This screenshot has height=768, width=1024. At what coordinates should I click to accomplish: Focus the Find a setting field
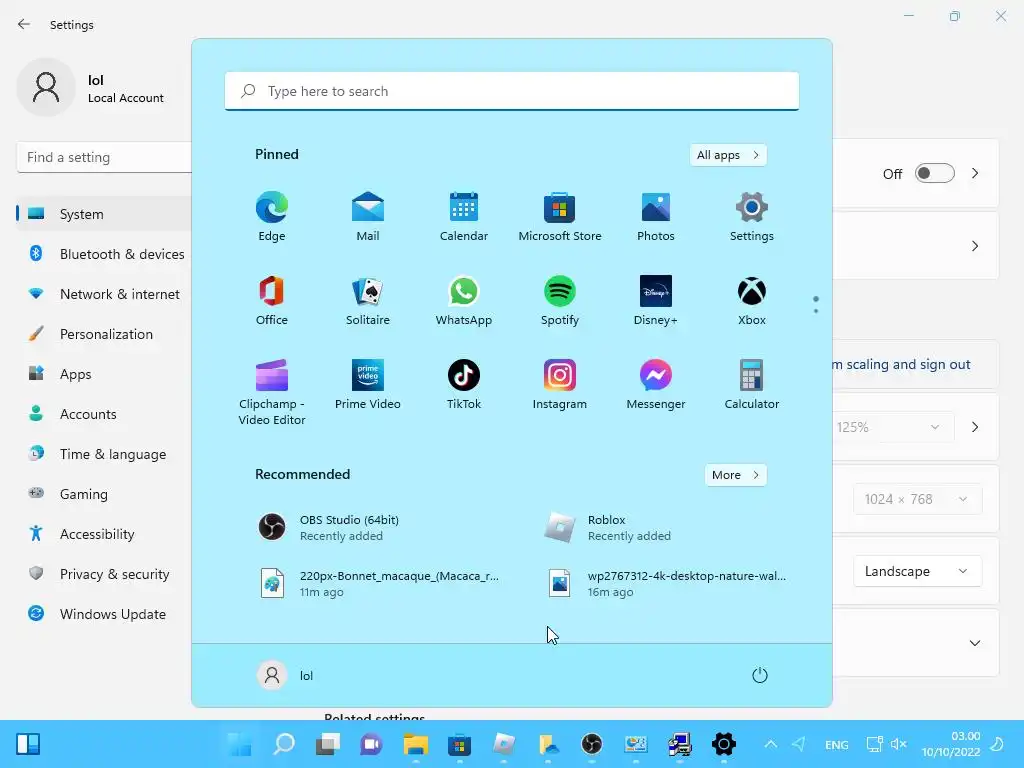(x=104, y=157)
